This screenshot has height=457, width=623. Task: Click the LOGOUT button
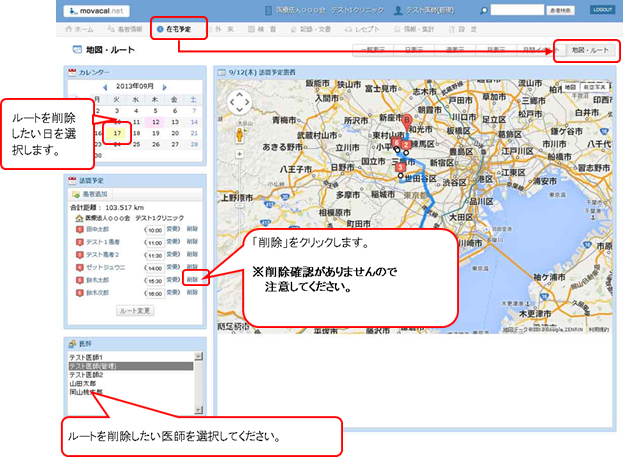click(602, 9)
